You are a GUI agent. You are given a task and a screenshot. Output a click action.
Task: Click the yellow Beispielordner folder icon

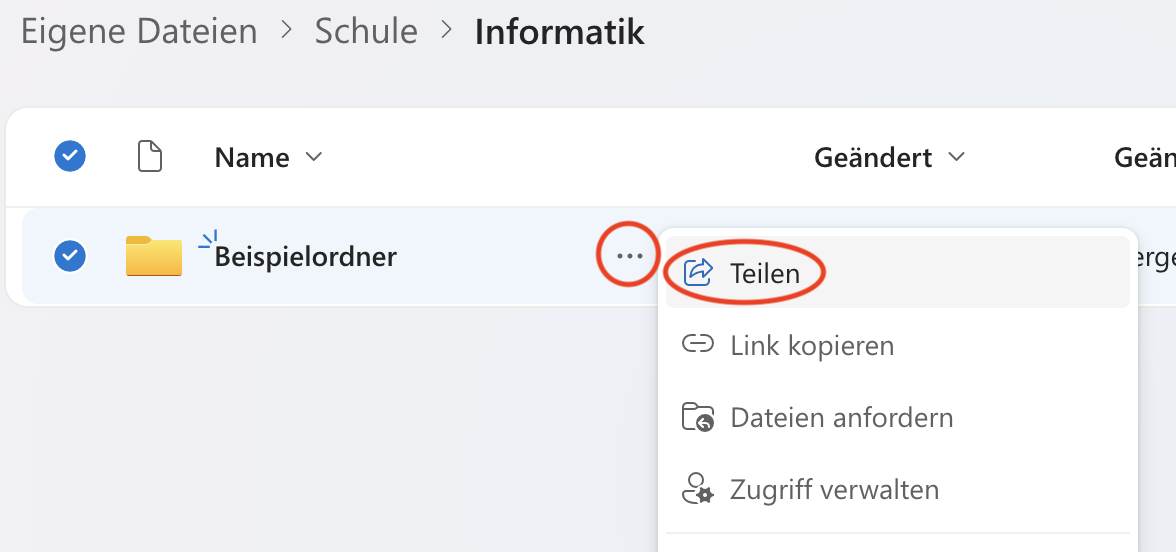coord(154,256)
